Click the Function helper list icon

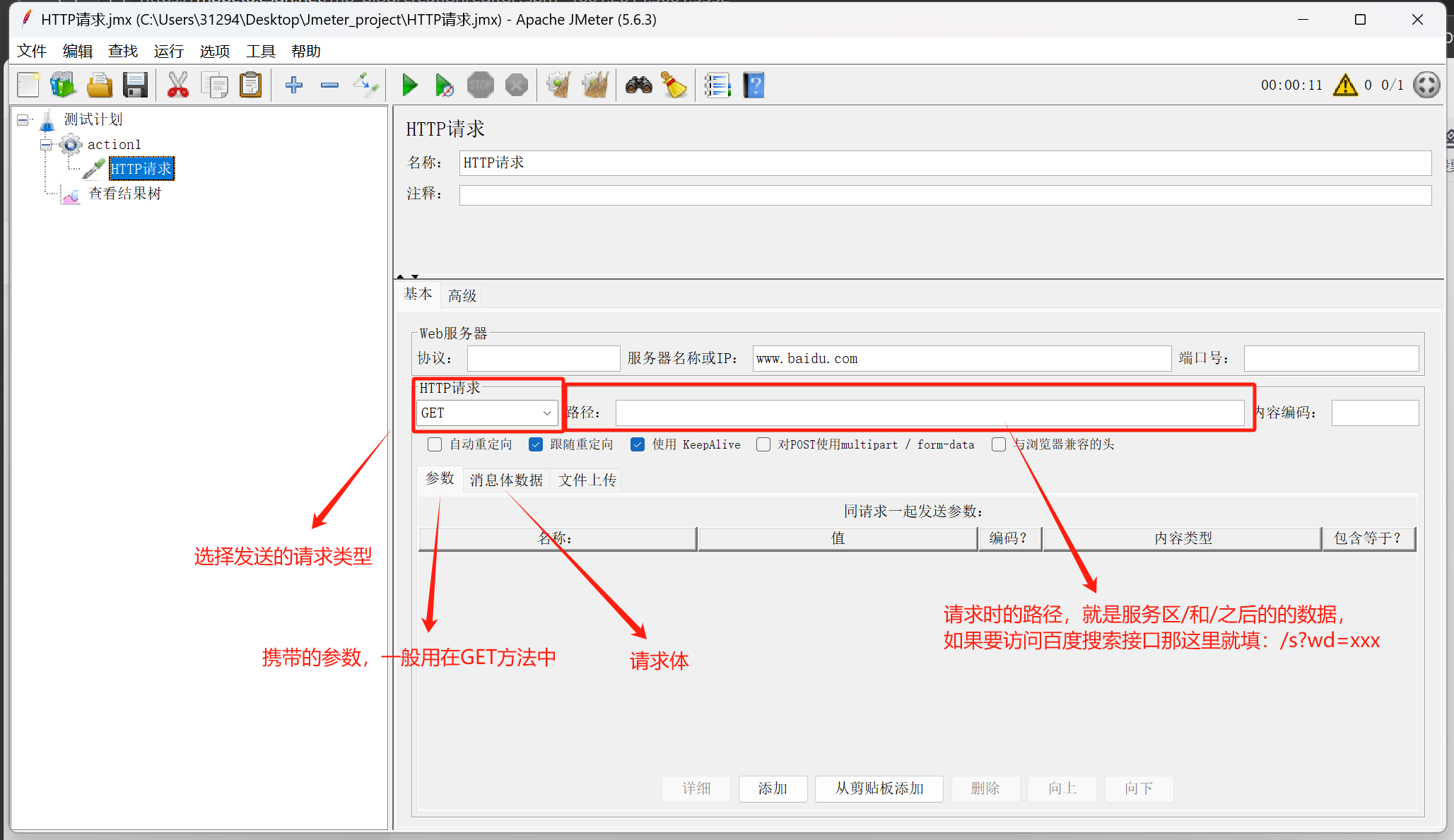coord(717,85)
